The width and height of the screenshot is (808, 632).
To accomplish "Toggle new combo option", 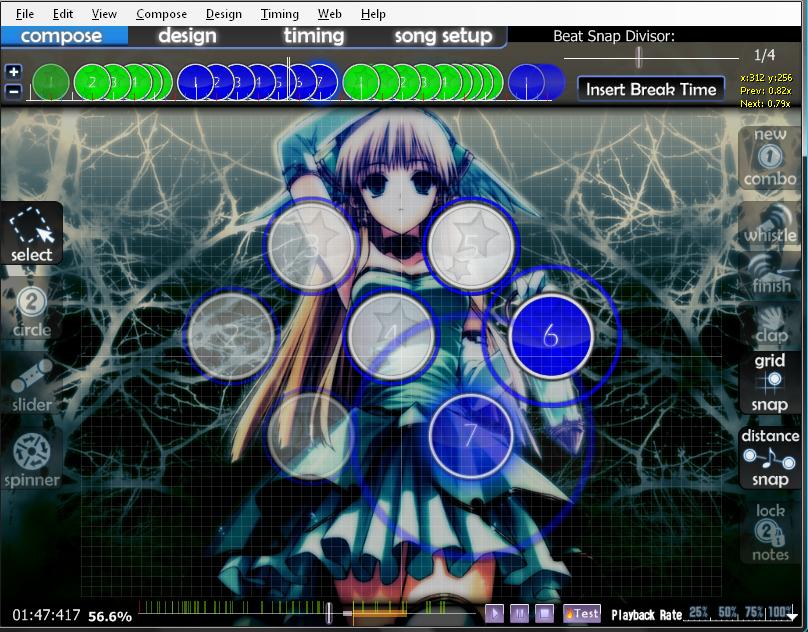I will pyautogui.click(x=770, y=157).
